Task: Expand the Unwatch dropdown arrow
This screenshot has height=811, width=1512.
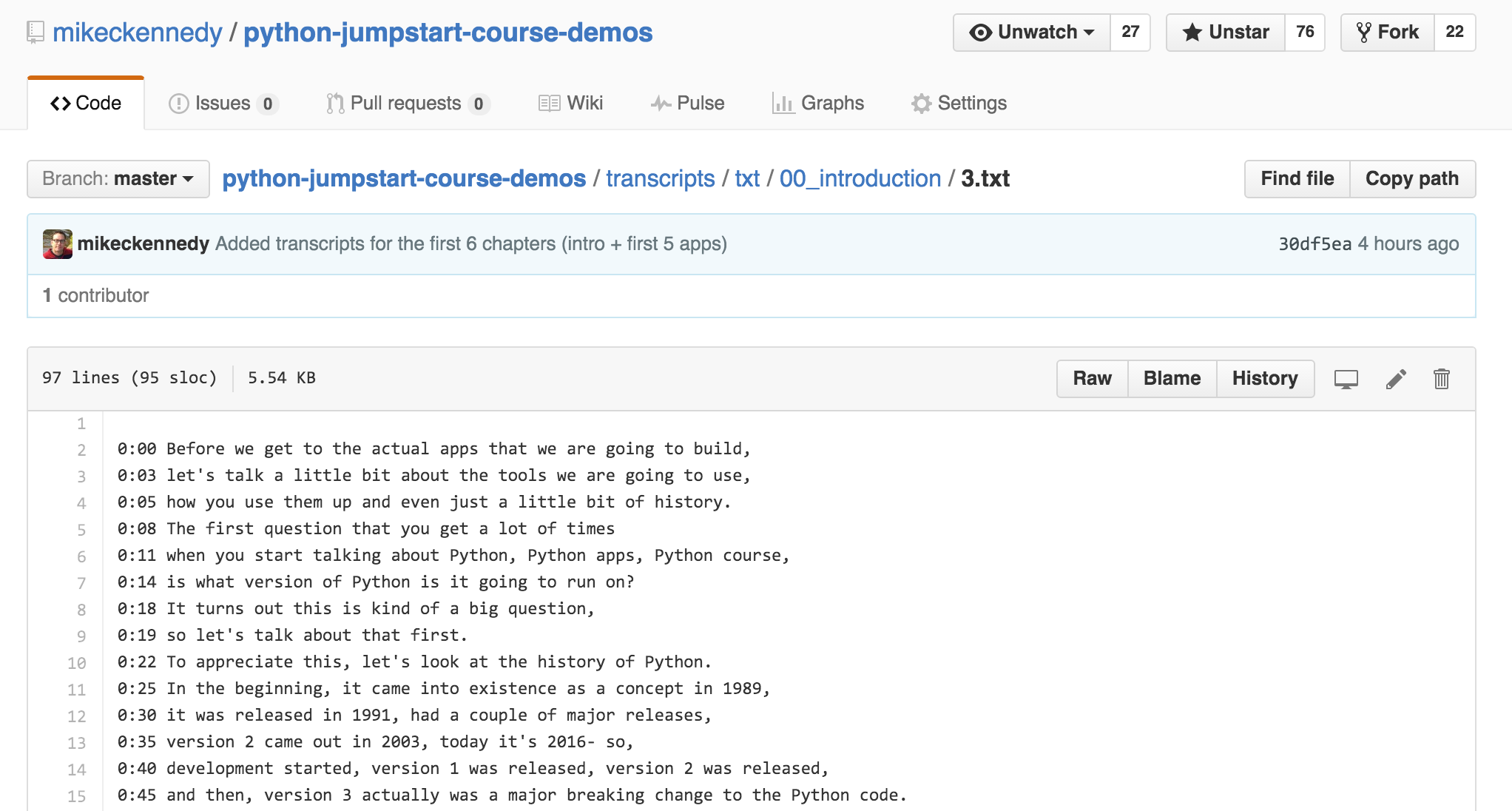Action: coord(1087,32)
